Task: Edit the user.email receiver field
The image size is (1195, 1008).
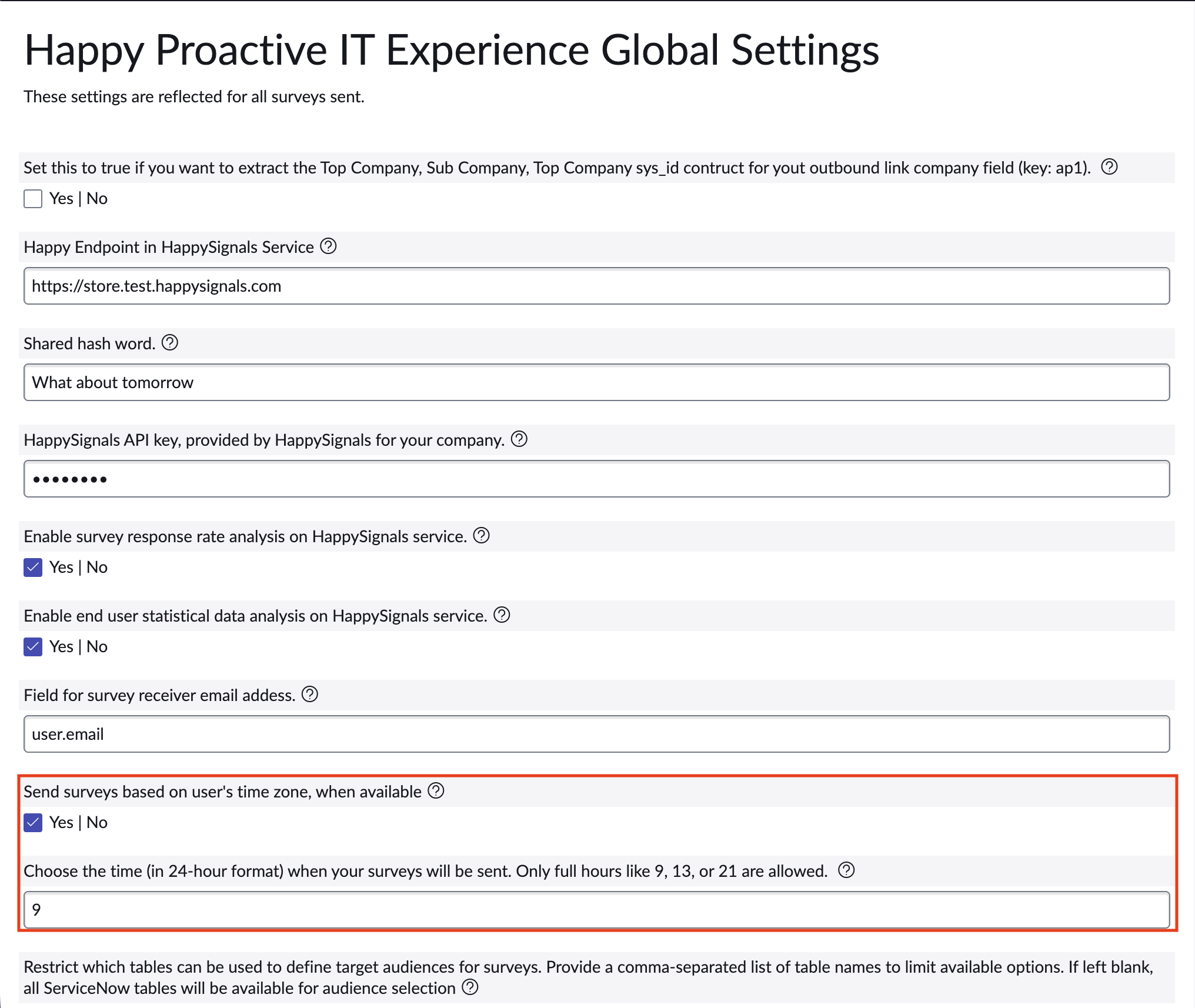Action: (596, 734)
